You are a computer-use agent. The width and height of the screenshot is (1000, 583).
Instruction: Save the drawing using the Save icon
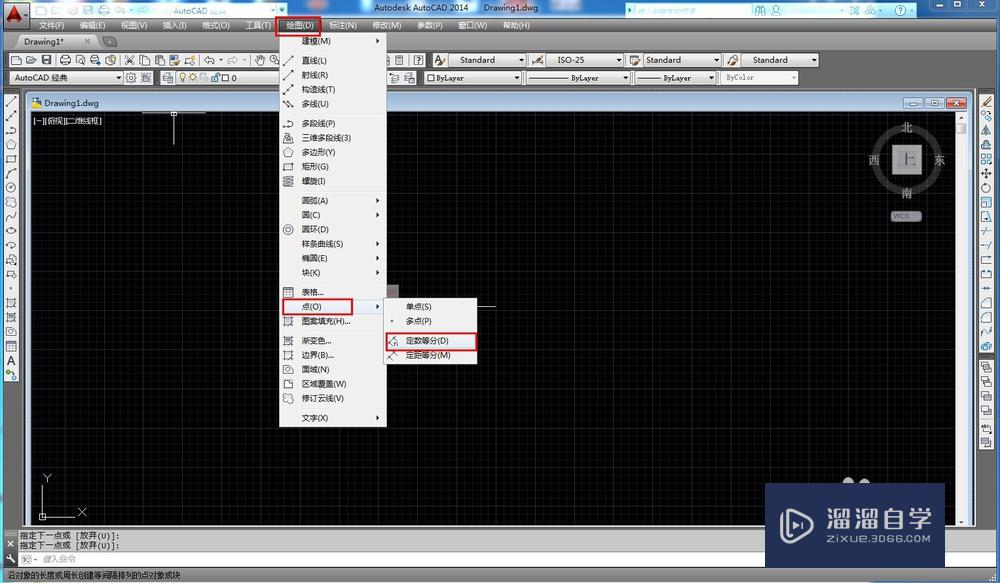[47, 60]
